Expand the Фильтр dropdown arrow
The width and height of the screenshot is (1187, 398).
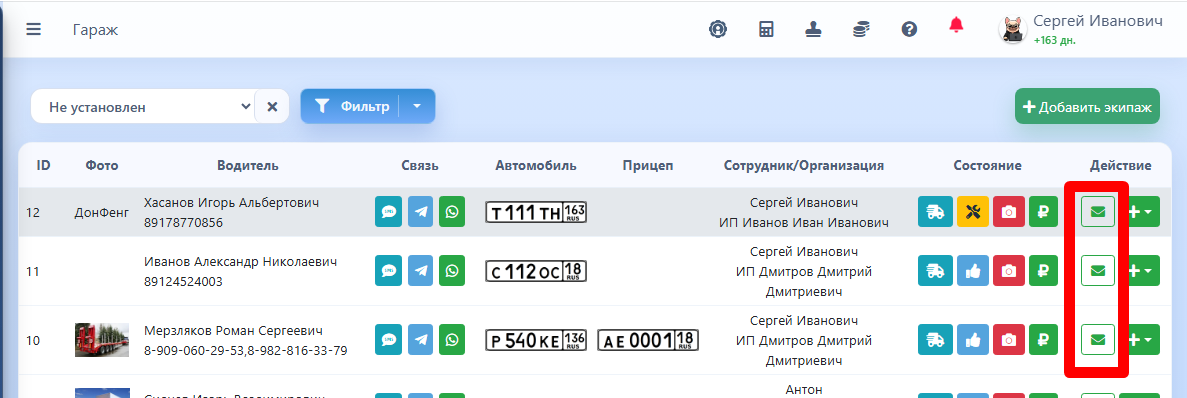coord(416,107)
